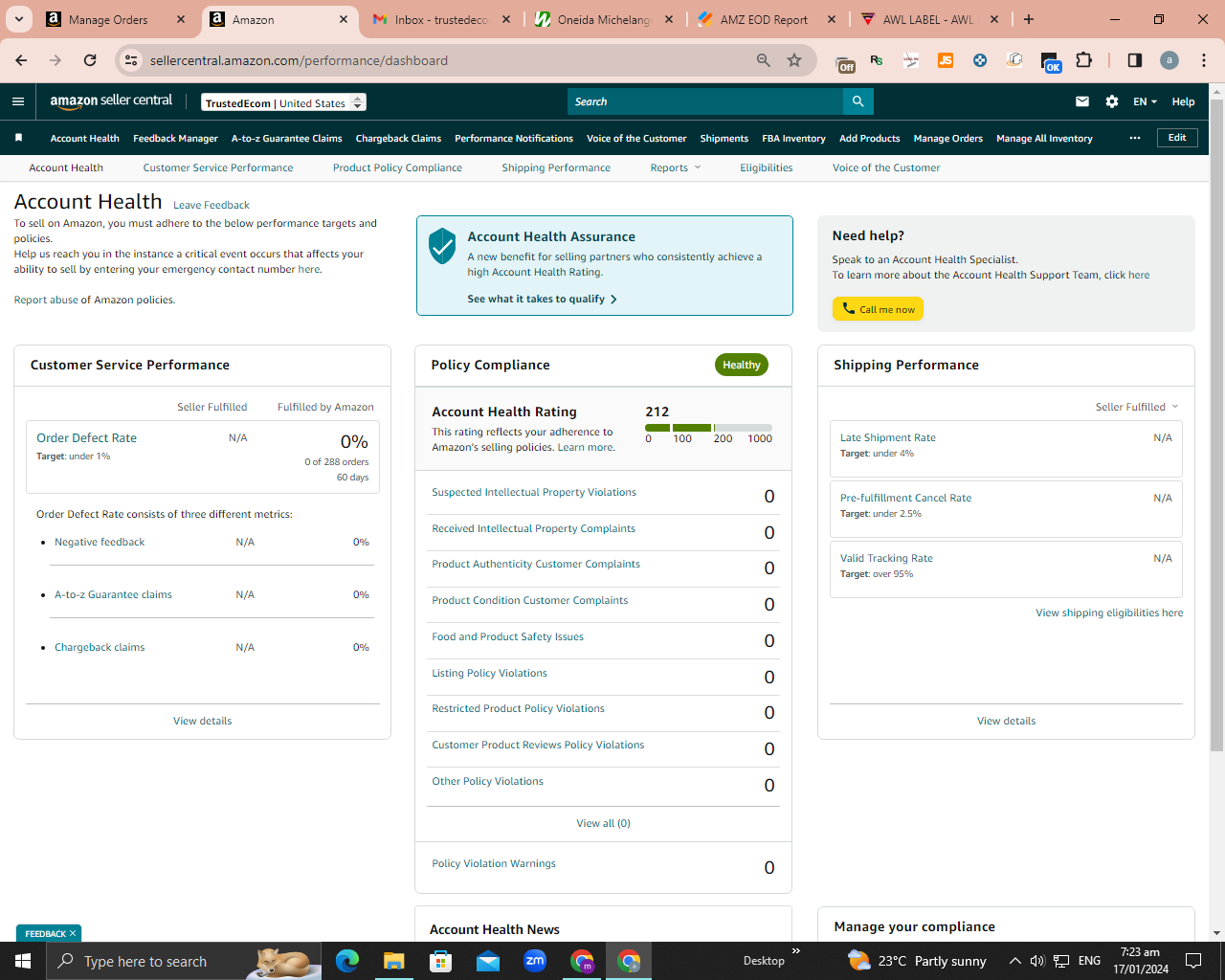1225x980 pixels.
Task: Click the Help link in the header
Action: pos(1184,101)
